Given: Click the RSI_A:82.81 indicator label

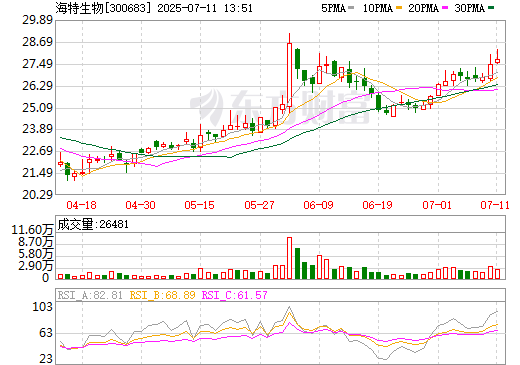Looking at the screenshot, I should (90, 295).
